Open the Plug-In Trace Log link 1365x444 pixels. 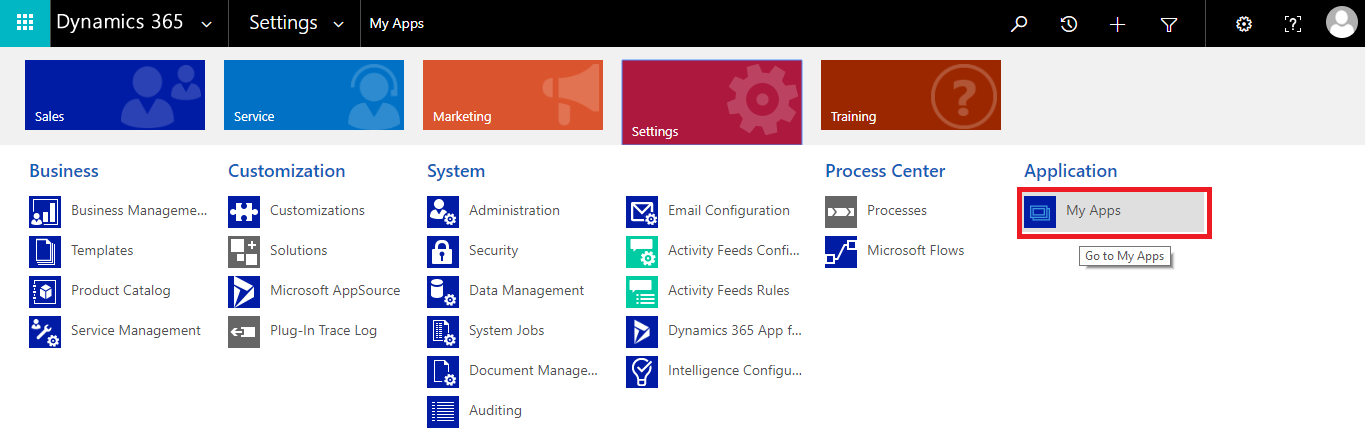pos(323,331)
